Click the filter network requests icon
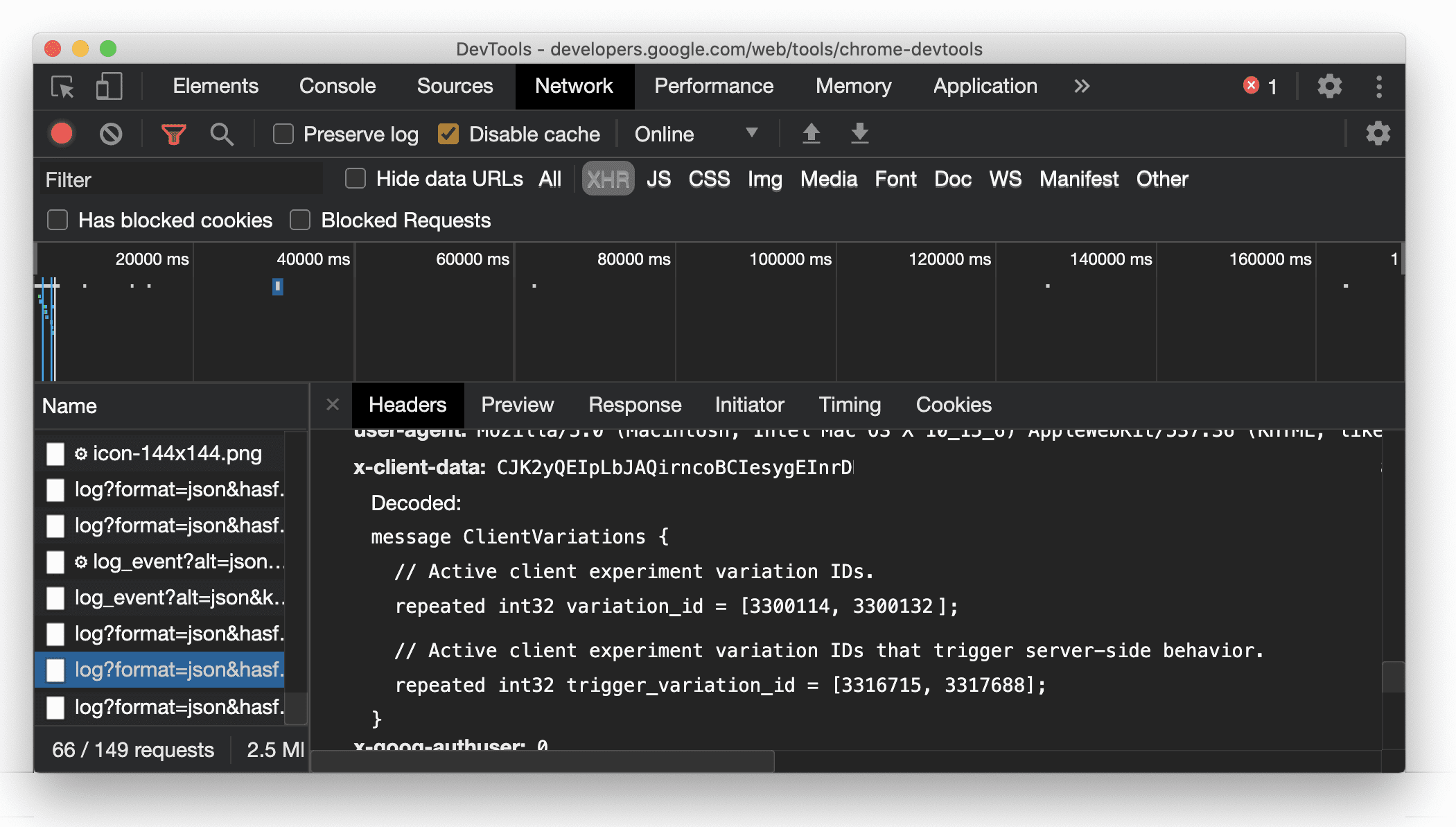This screenshot has width=1456, height=827. (x=175, y=134)
